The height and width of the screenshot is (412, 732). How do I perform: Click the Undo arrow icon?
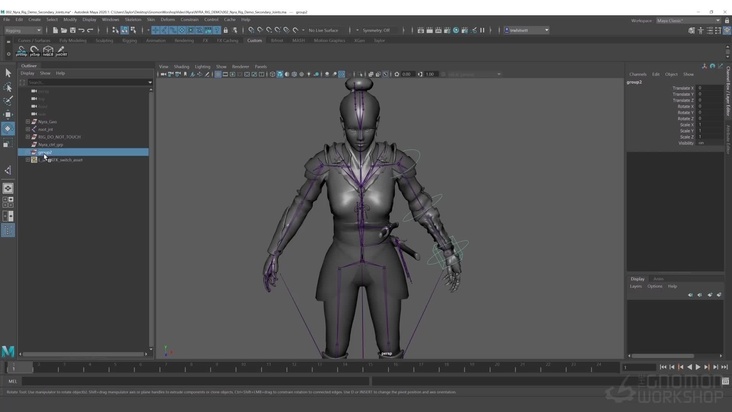(x=81, y=30)
